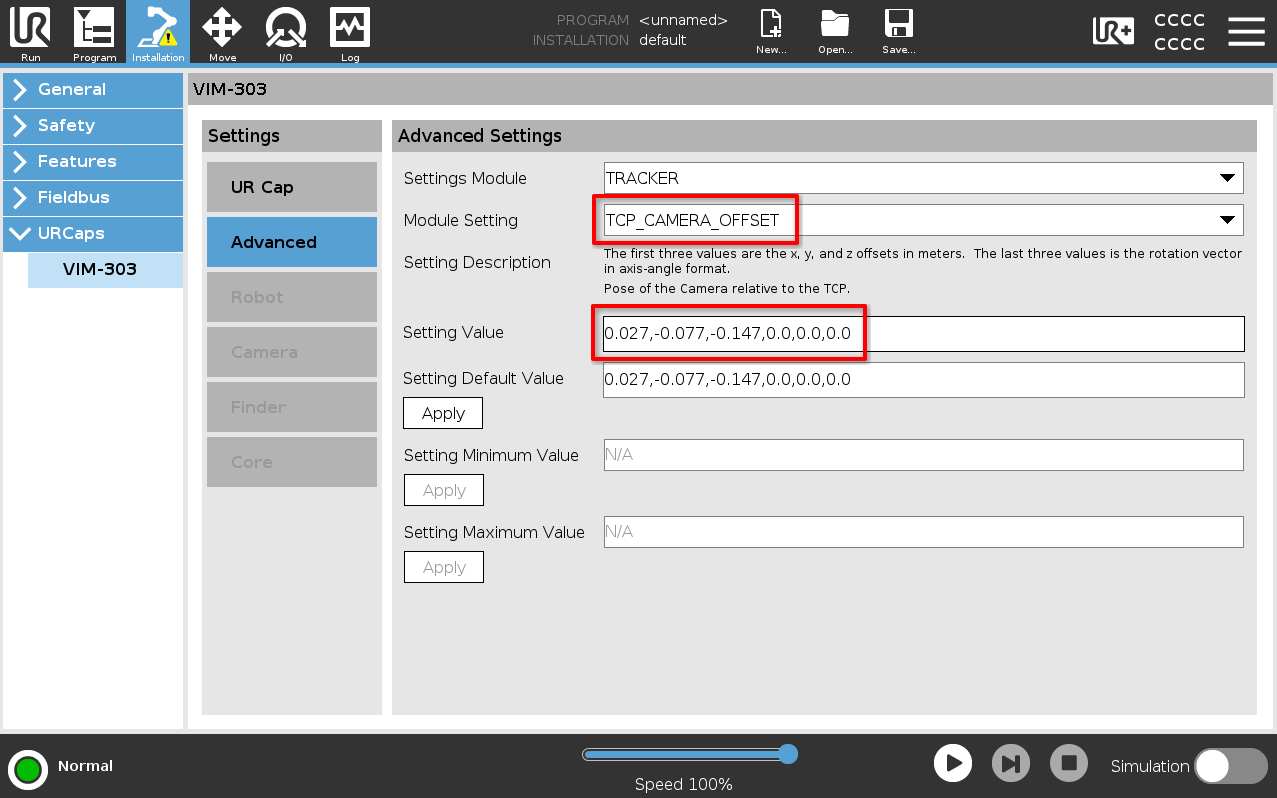
Task: Click the Setting Description label
Action: (477, 262)
